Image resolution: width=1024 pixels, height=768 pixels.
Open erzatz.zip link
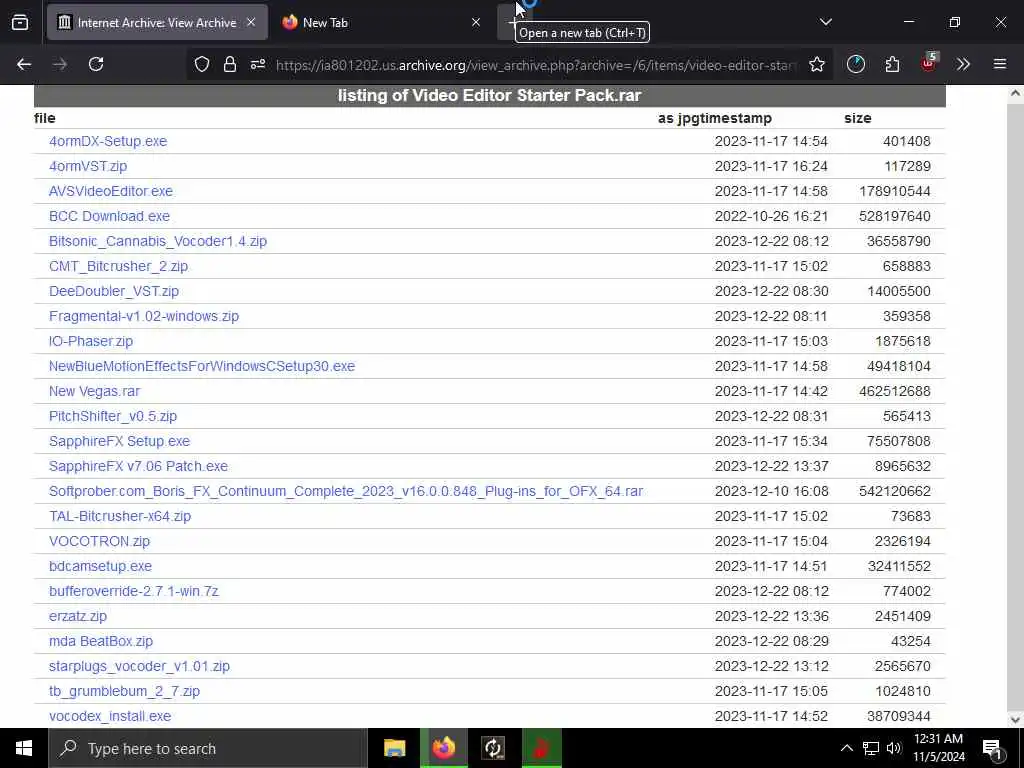pos(78,616)
